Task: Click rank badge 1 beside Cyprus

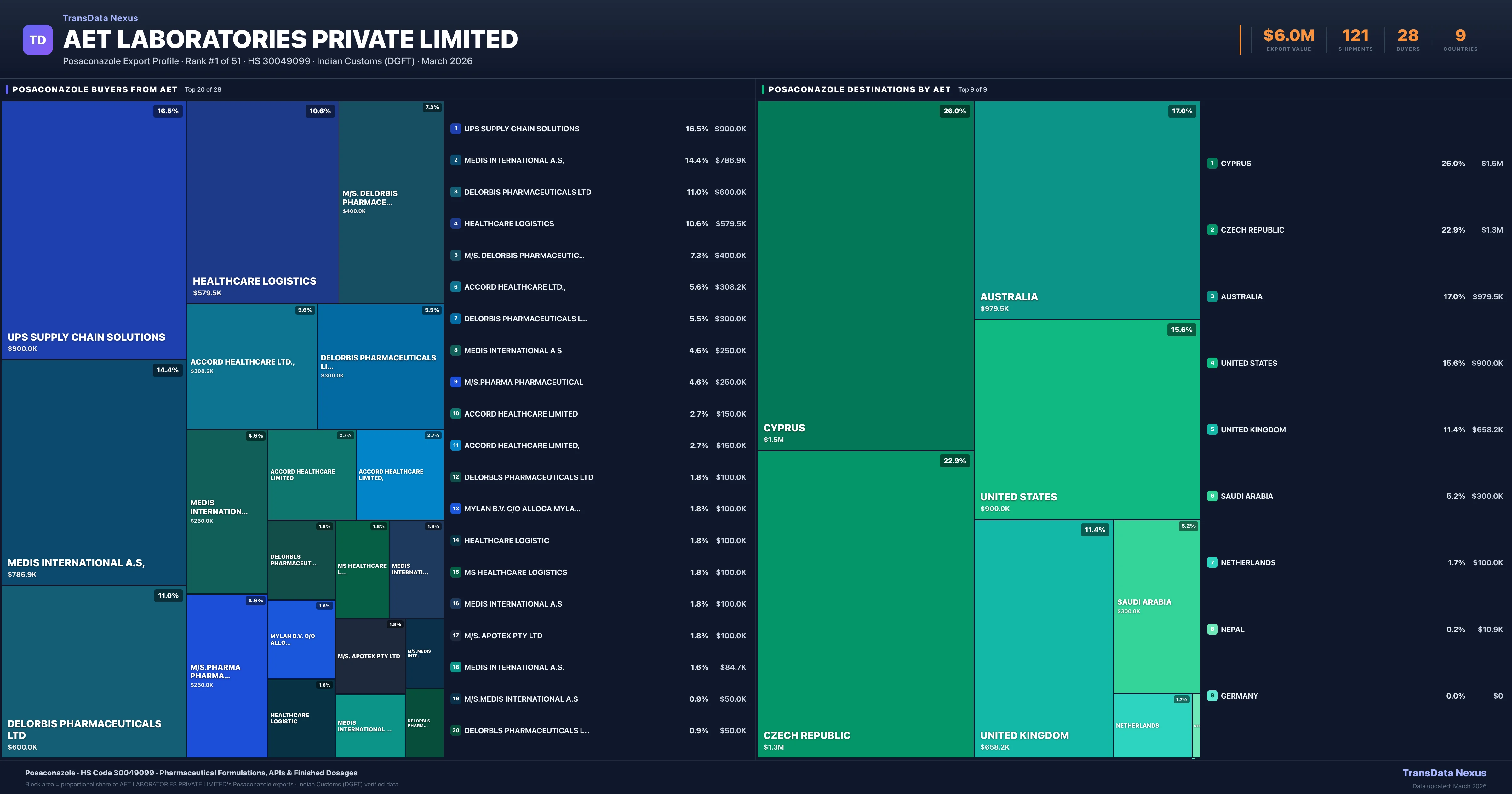Action: coord(1212,163)
